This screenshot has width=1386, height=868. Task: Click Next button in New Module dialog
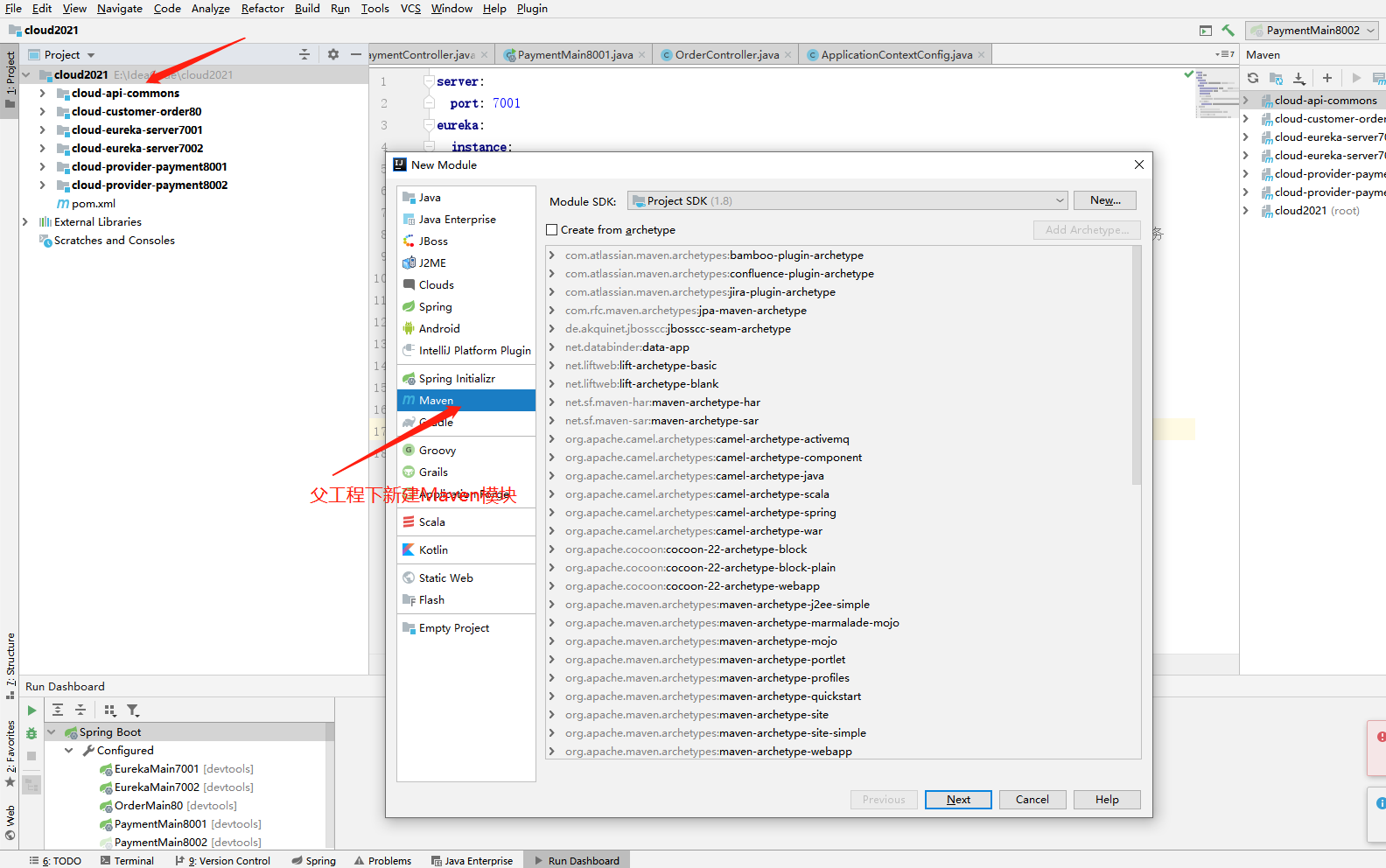(958, 800)
